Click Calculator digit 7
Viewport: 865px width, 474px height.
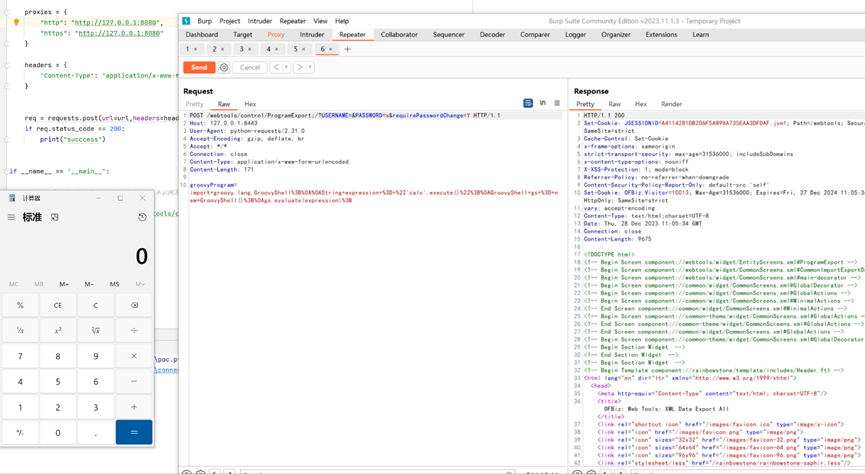pyautogui.click(x=20, y=356)
